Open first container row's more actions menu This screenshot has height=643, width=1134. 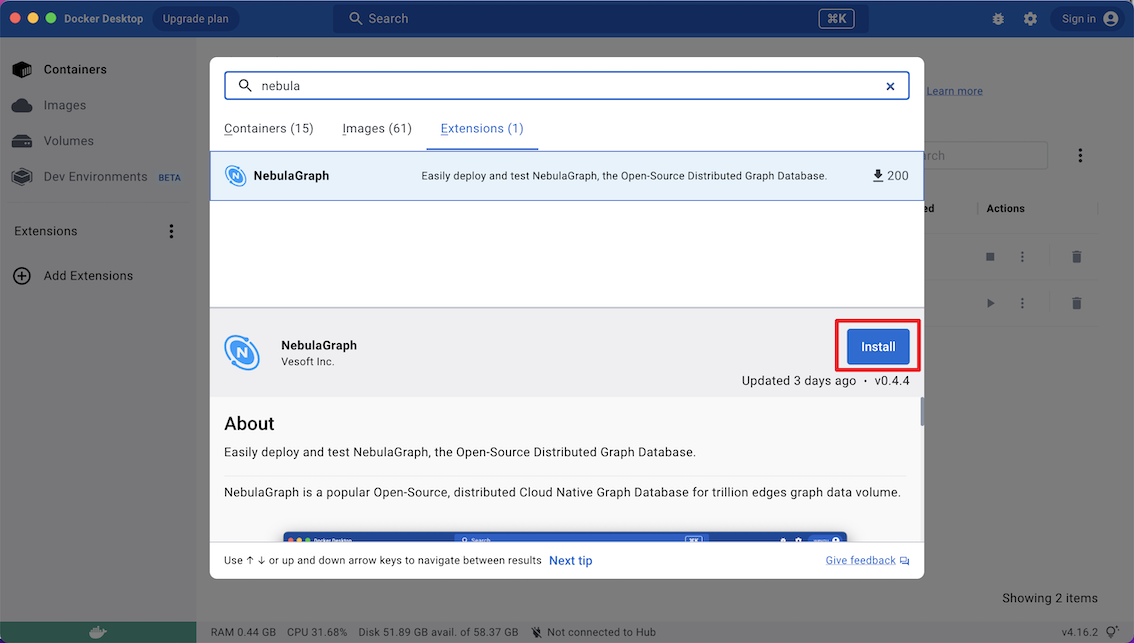(1022, 257)
